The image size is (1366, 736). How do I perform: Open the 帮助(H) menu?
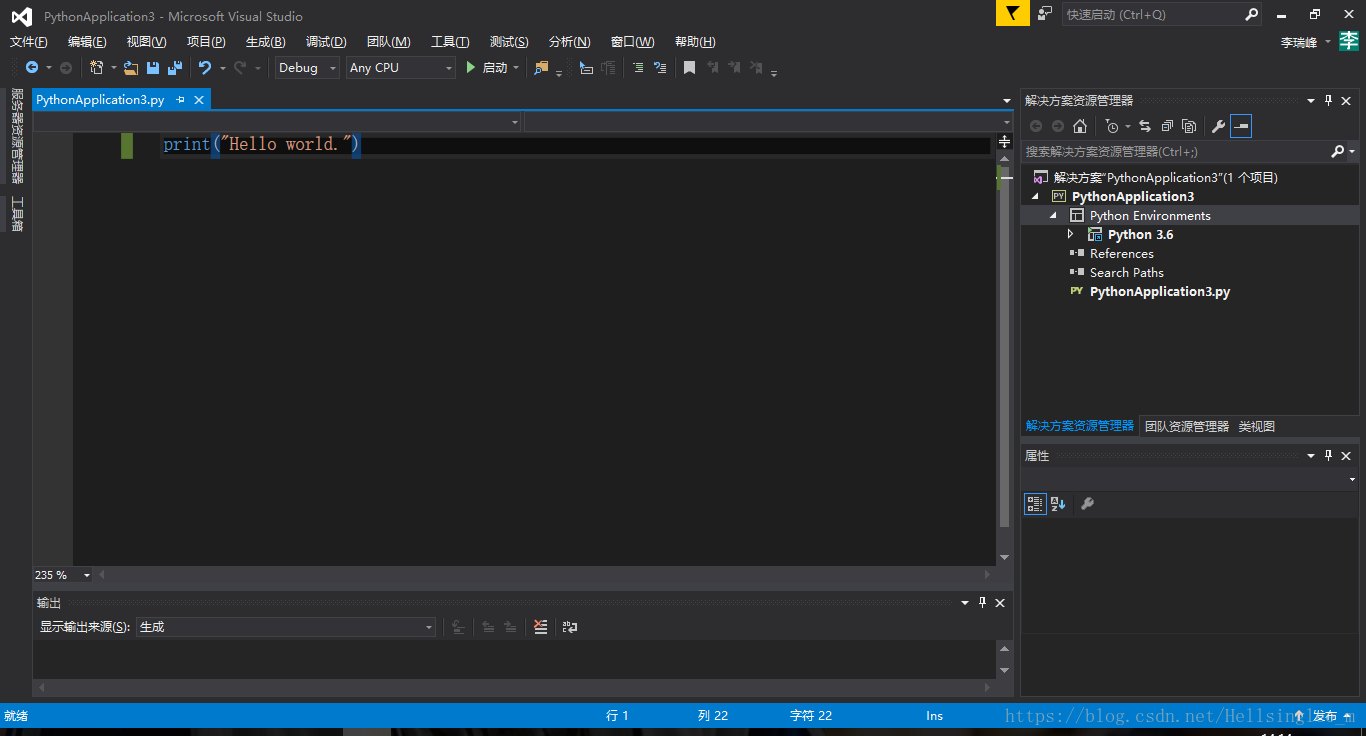click(x=695, y=41)
